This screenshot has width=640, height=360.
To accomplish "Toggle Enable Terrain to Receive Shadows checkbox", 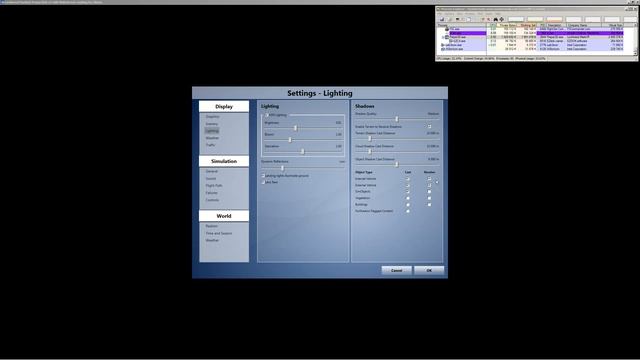I will (x=429, y=127).
